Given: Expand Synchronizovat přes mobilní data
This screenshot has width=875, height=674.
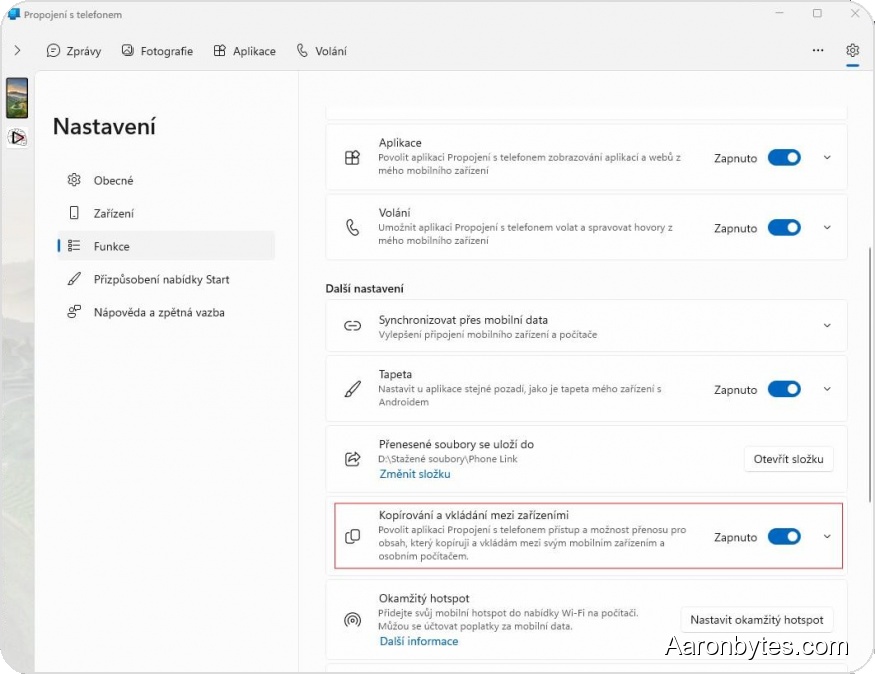Looking at the screenshot, I should tap(827, 325).
